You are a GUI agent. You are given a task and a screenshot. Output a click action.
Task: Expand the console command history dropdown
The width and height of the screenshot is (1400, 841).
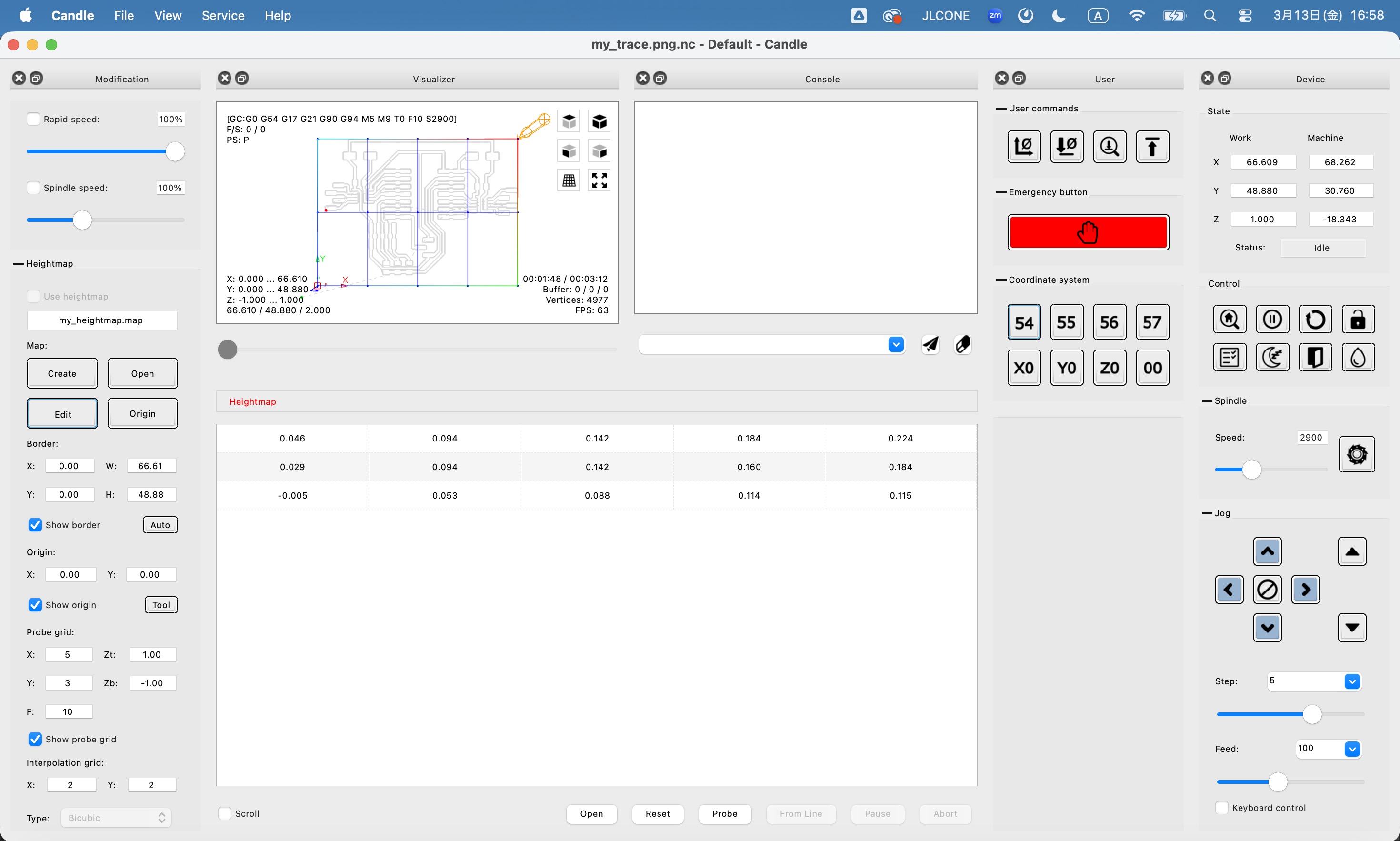tap(895, 344)
